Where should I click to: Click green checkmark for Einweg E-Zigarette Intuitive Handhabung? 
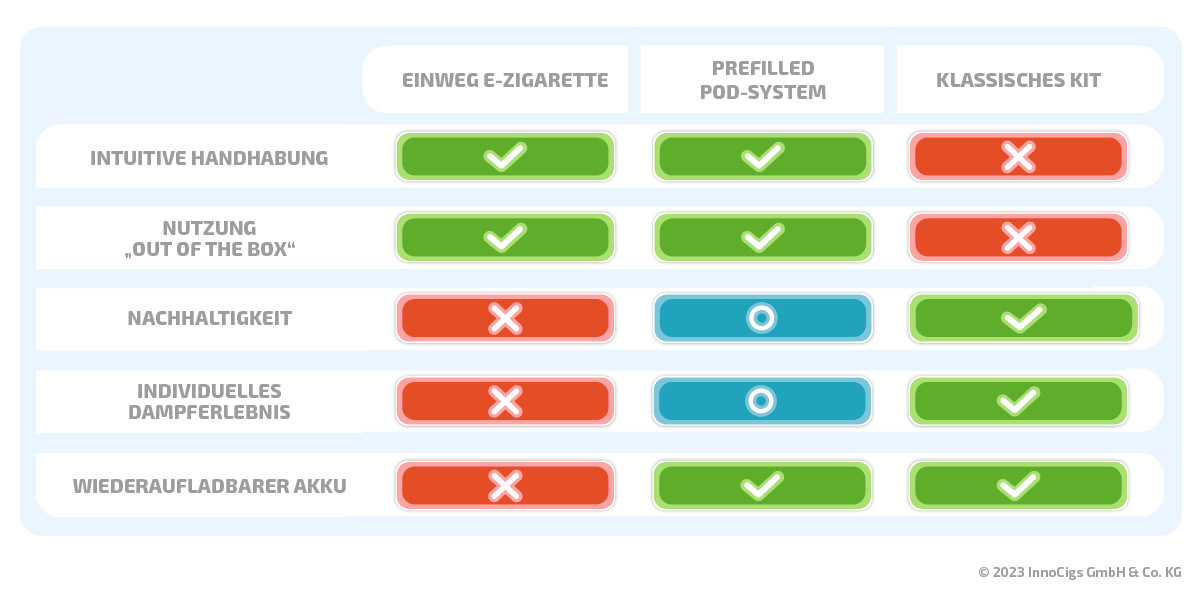pyautogui.click(x=505, y=157)
